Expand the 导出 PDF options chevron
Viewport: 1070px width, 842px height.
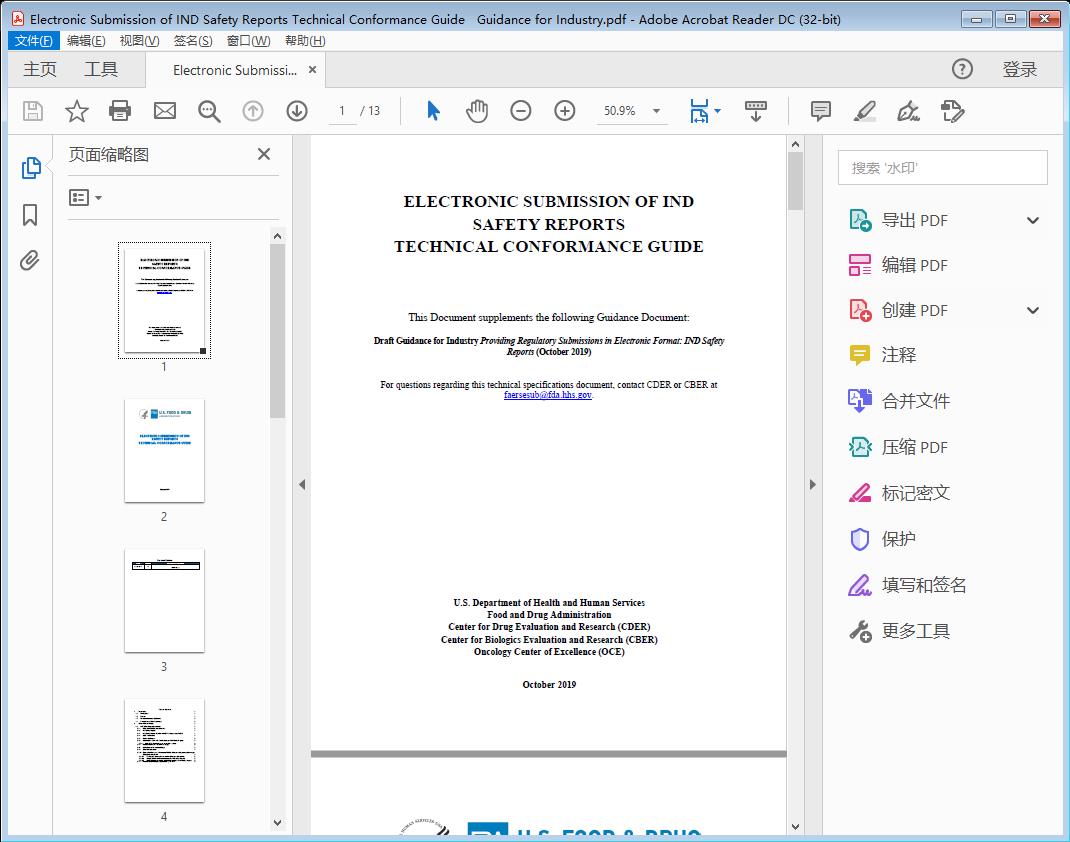pyautogui.click(x=1032, y=219)
